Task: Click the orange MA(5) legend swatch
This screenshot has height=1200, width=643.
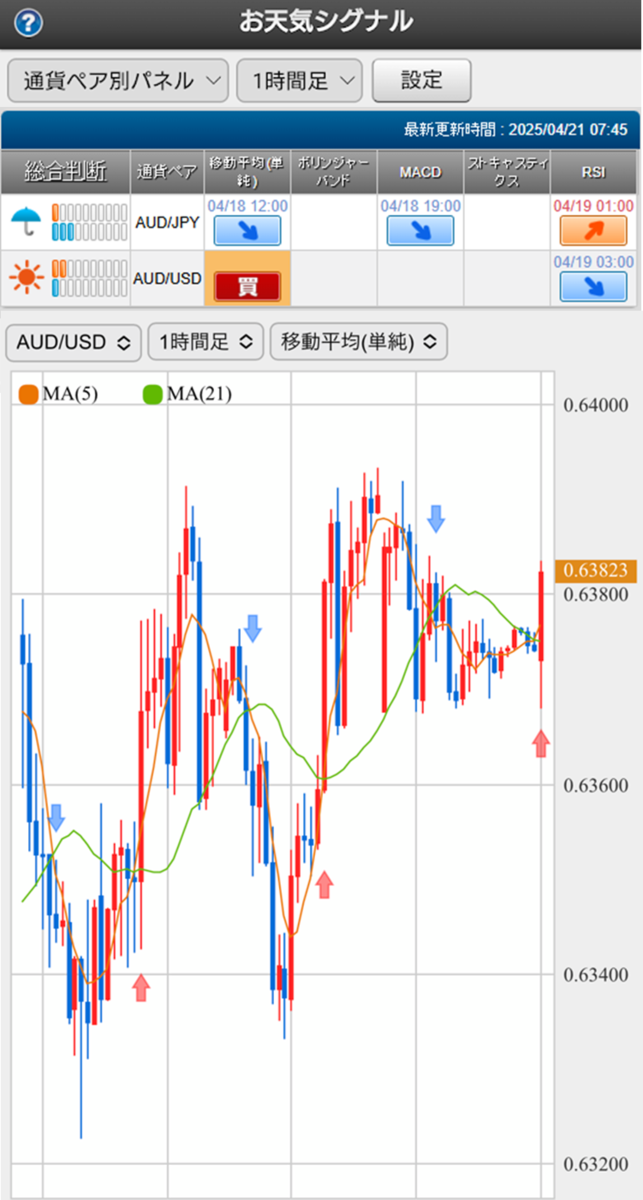Action: (28, 394)
